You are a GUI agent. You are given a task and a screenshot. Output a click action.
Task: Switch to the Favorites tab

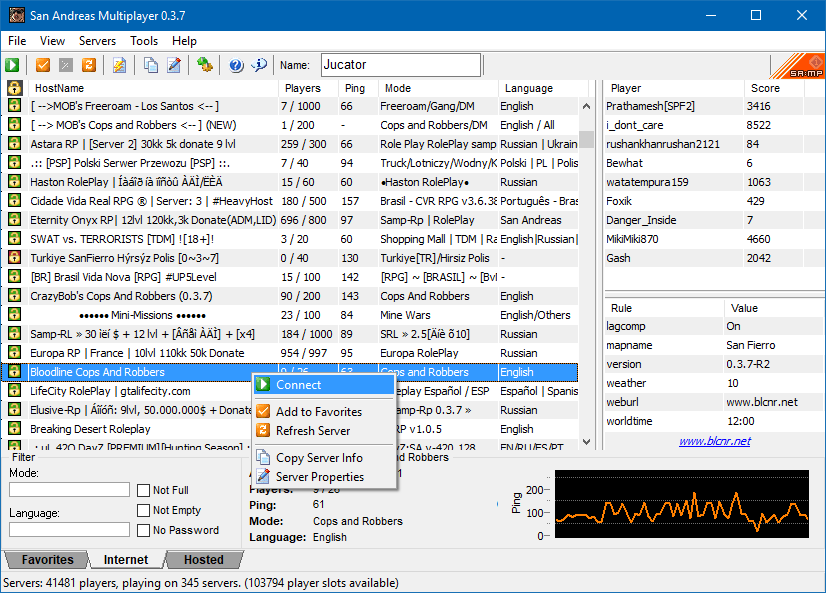click(x=47, y=559)
